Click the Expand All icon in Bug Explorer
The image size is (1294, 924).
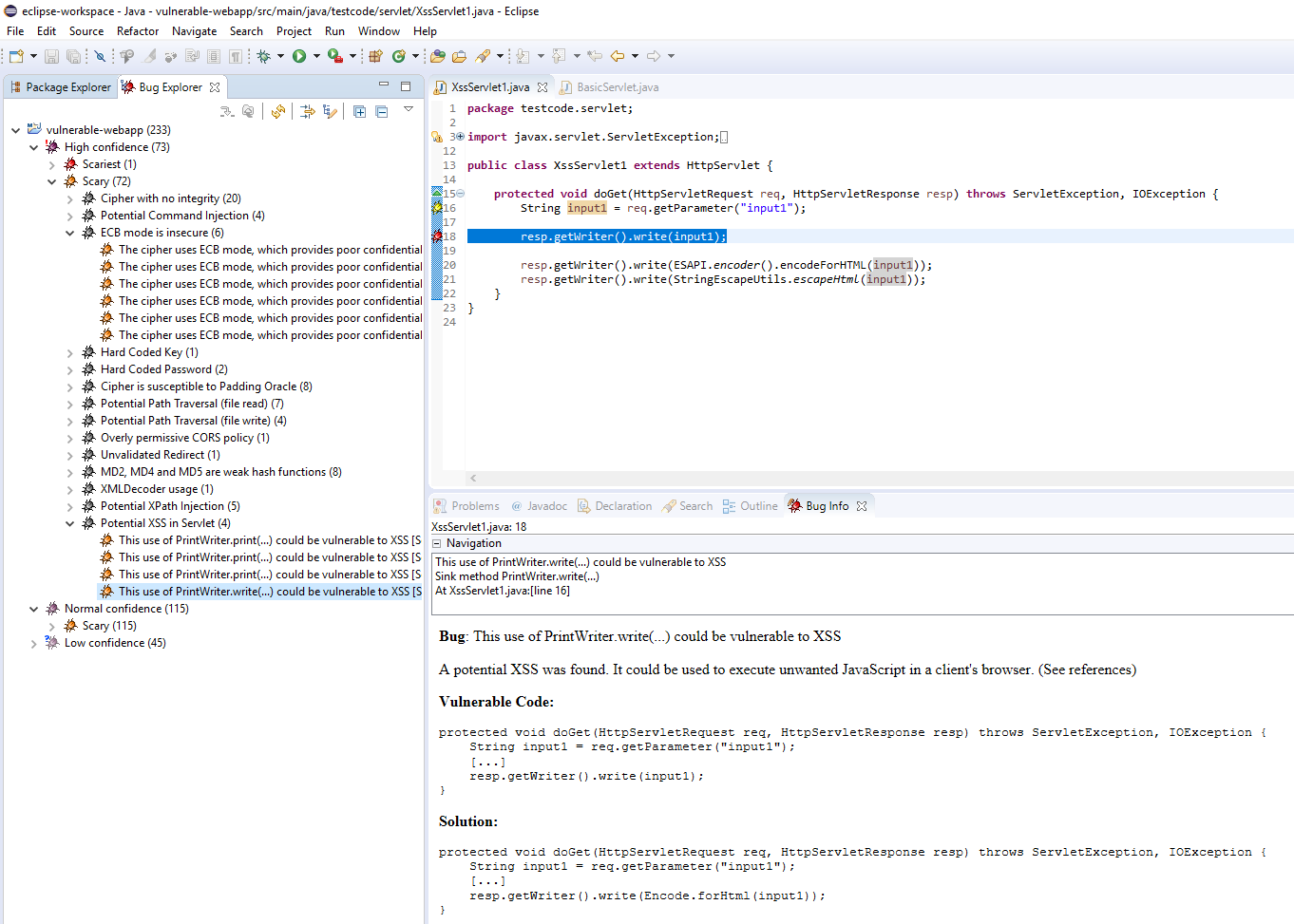(x=359, y=111)
